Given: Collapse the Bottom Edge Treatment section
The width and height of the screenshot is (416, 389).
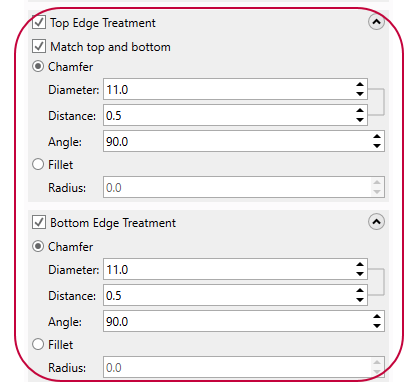Looking at the screenshot, I should pos(376,222).
